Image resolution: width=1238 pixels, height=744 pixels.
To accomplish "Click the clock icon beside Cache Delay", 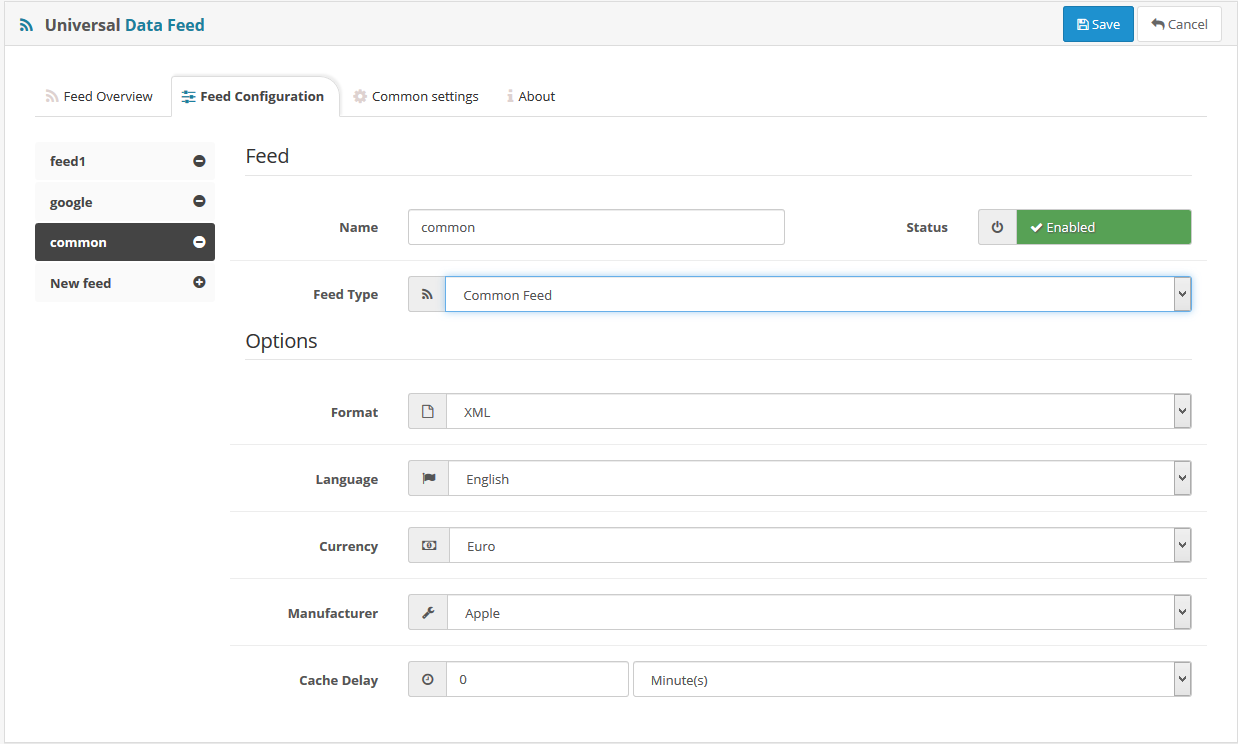I will [x=428, y=679].
